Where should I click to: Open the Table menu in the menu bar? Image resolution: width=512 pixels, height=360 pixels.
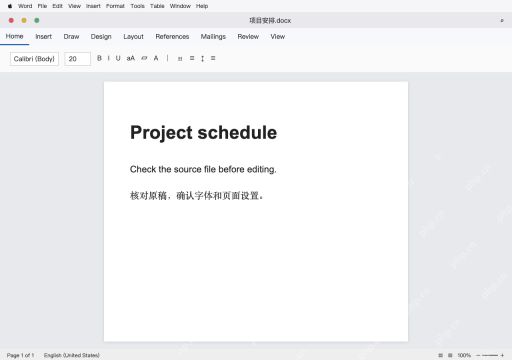(157, 6)
